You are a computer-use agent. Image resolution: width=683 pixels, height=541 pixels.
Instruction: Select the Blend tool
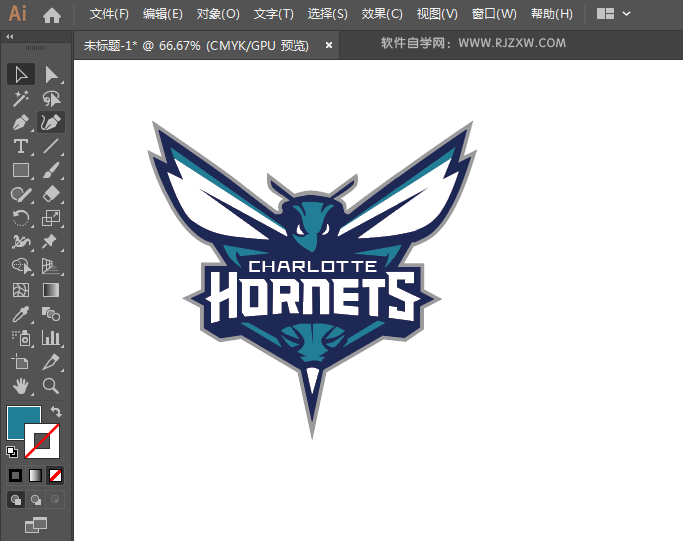pyautogui.click(x=51, y=314)
